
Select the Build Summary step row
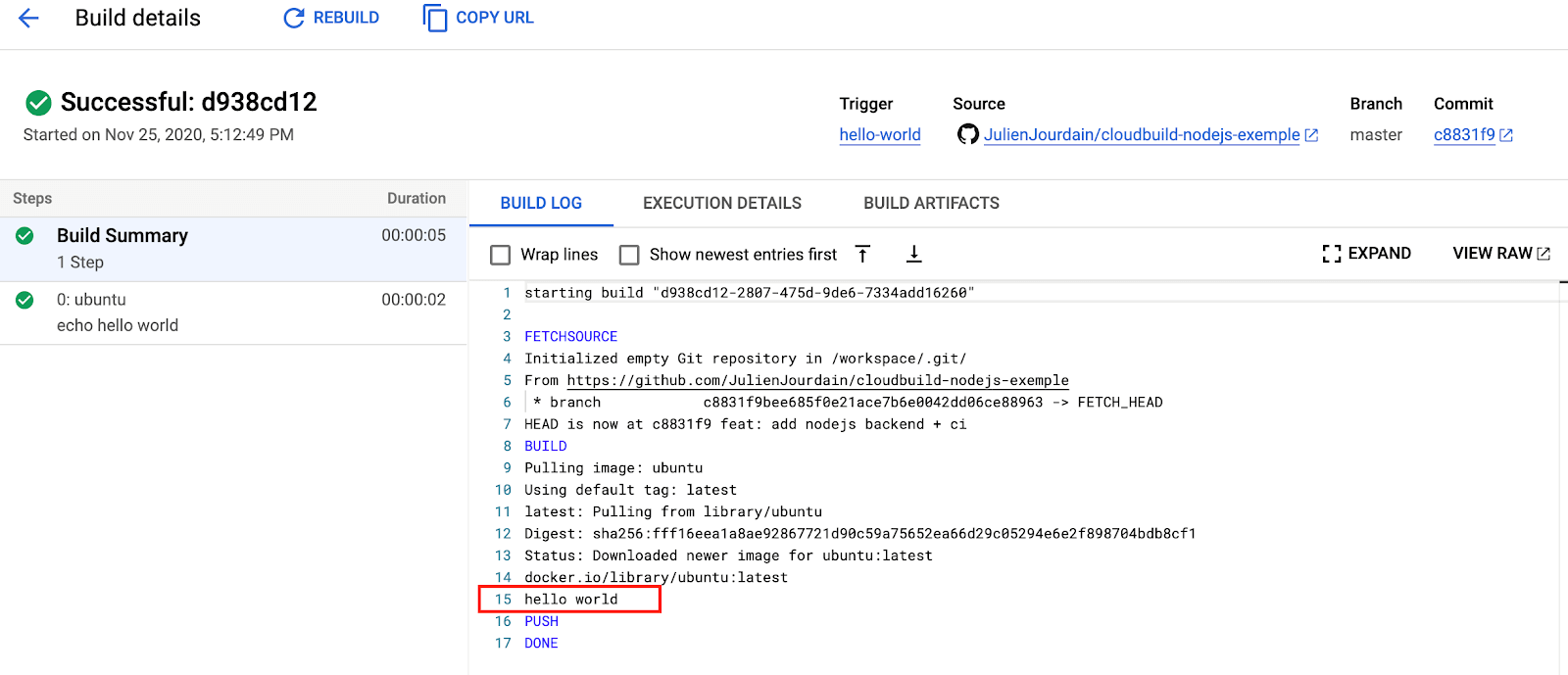click(233, 249)
